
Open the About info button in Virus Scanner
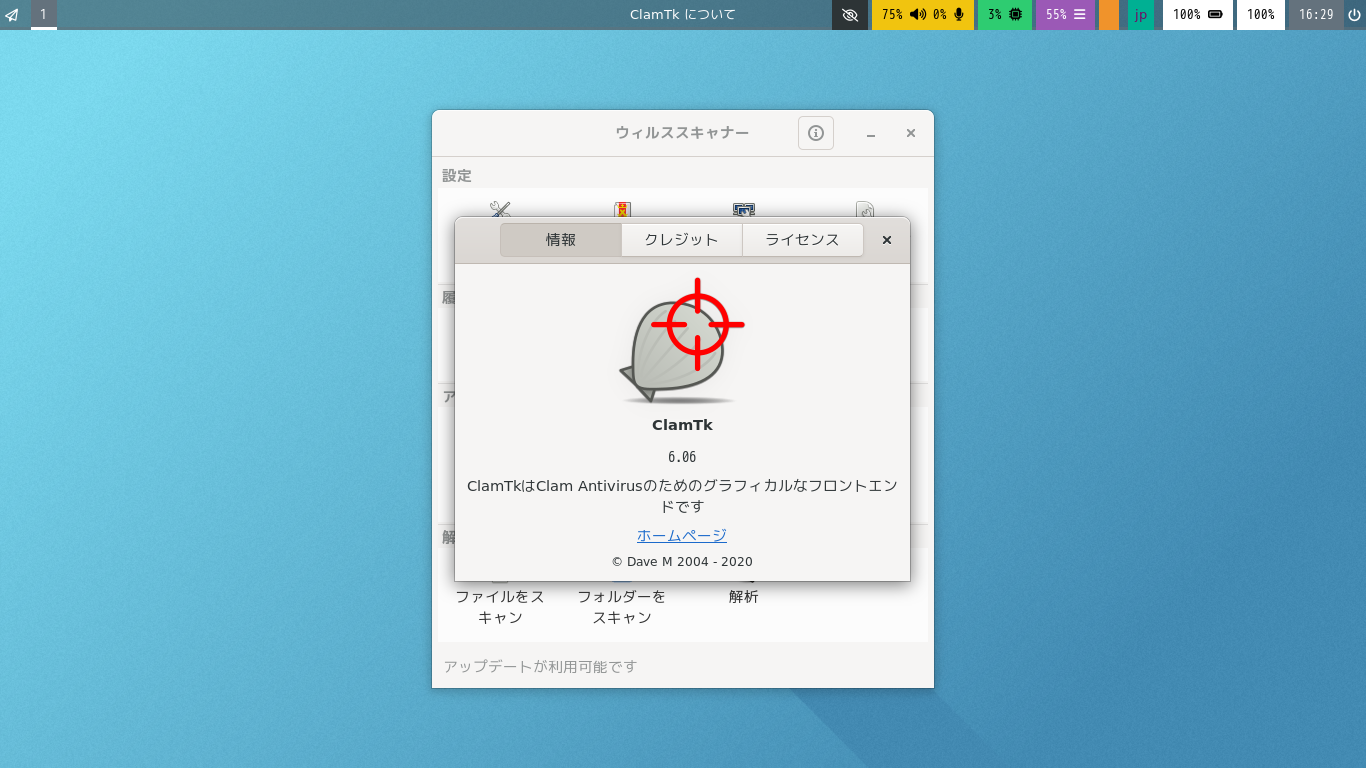816,133
